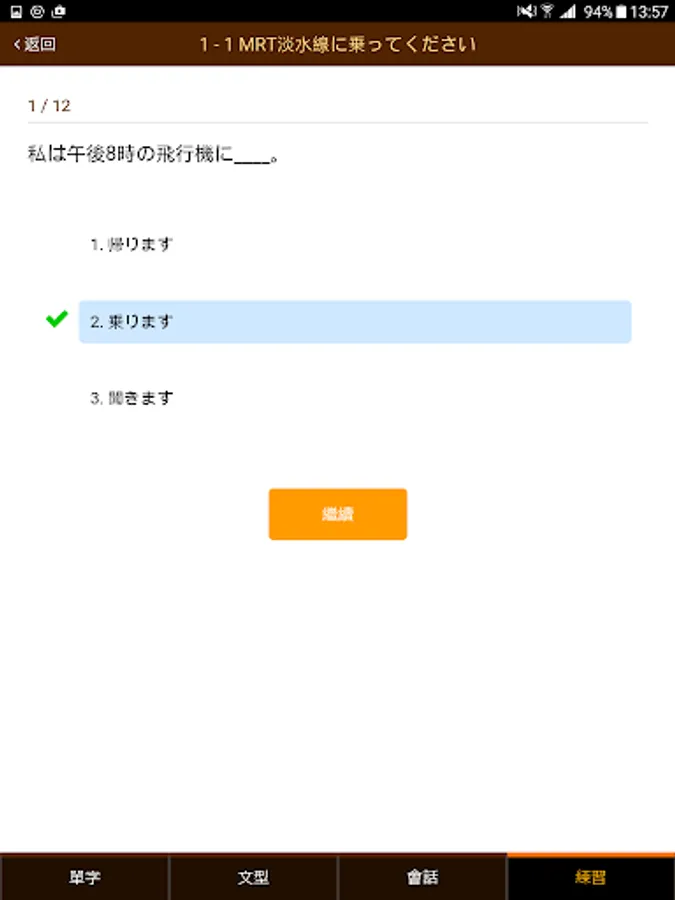Image resolution: width=675 pixels, height=900 pixels.
Task: Tap the muted vibrate status icon
Action: click(525, 11)
